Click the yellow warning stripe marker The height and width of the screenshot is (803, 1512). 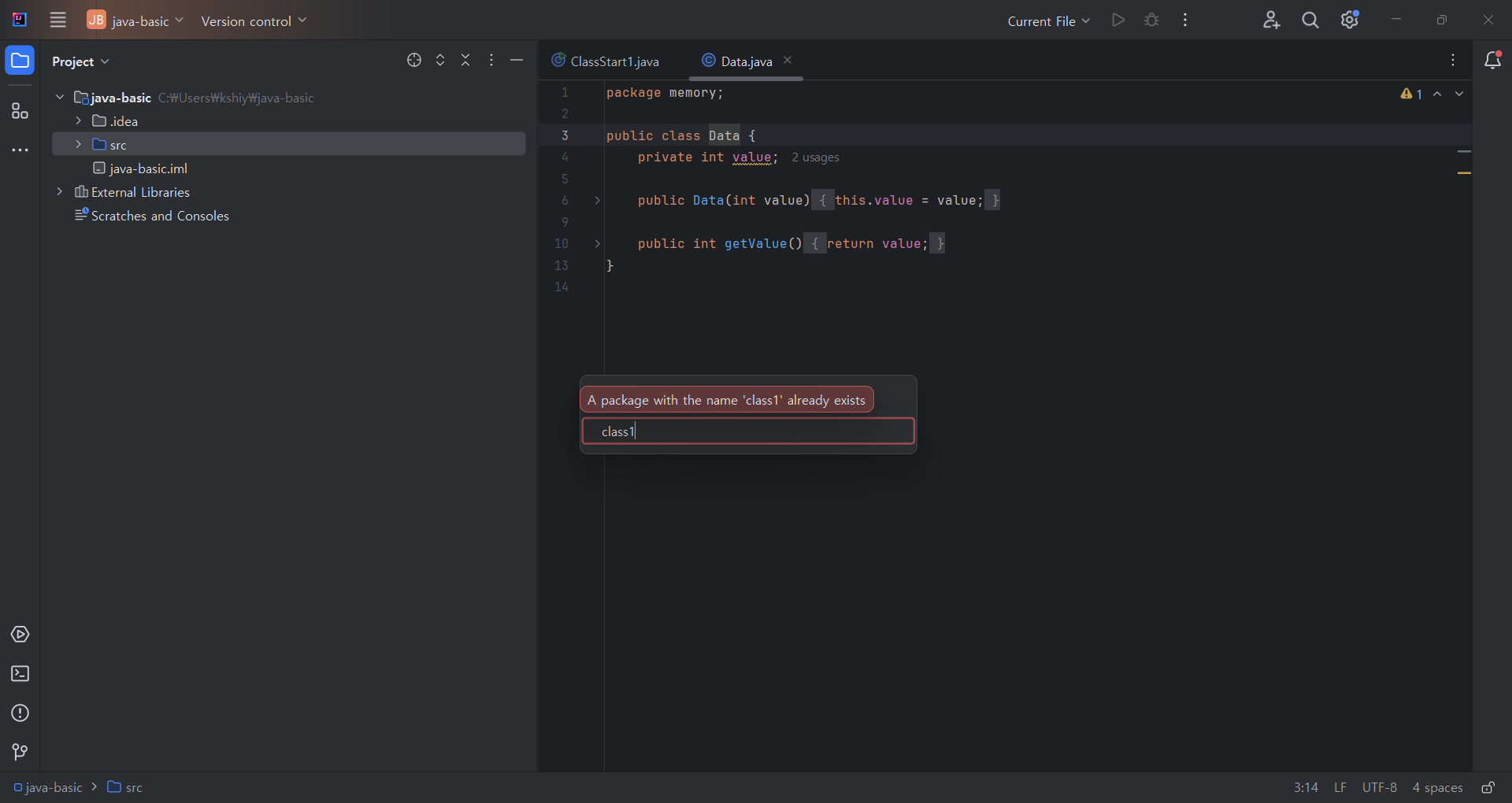point(1464,172)
